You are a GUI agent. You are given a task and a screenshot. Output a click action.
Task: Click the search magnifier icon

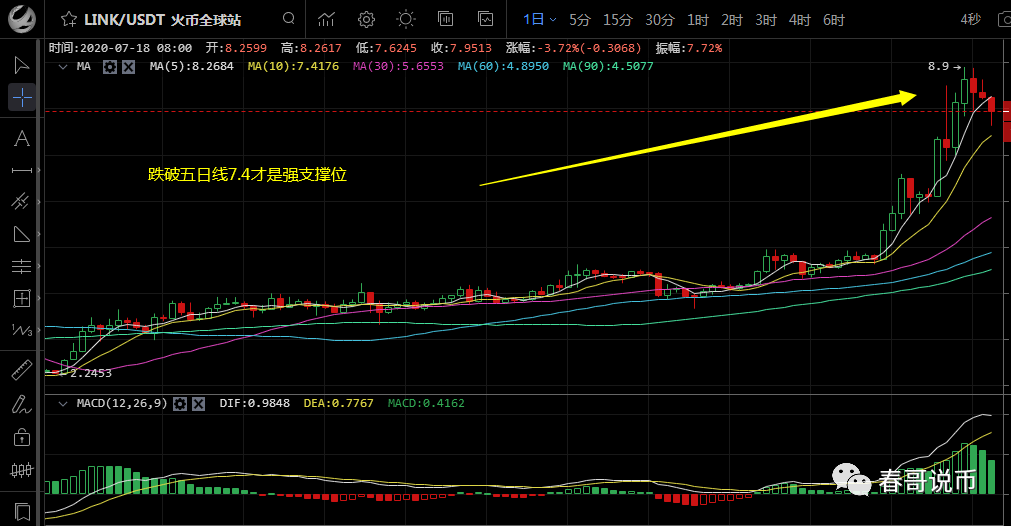coord(289,19)
